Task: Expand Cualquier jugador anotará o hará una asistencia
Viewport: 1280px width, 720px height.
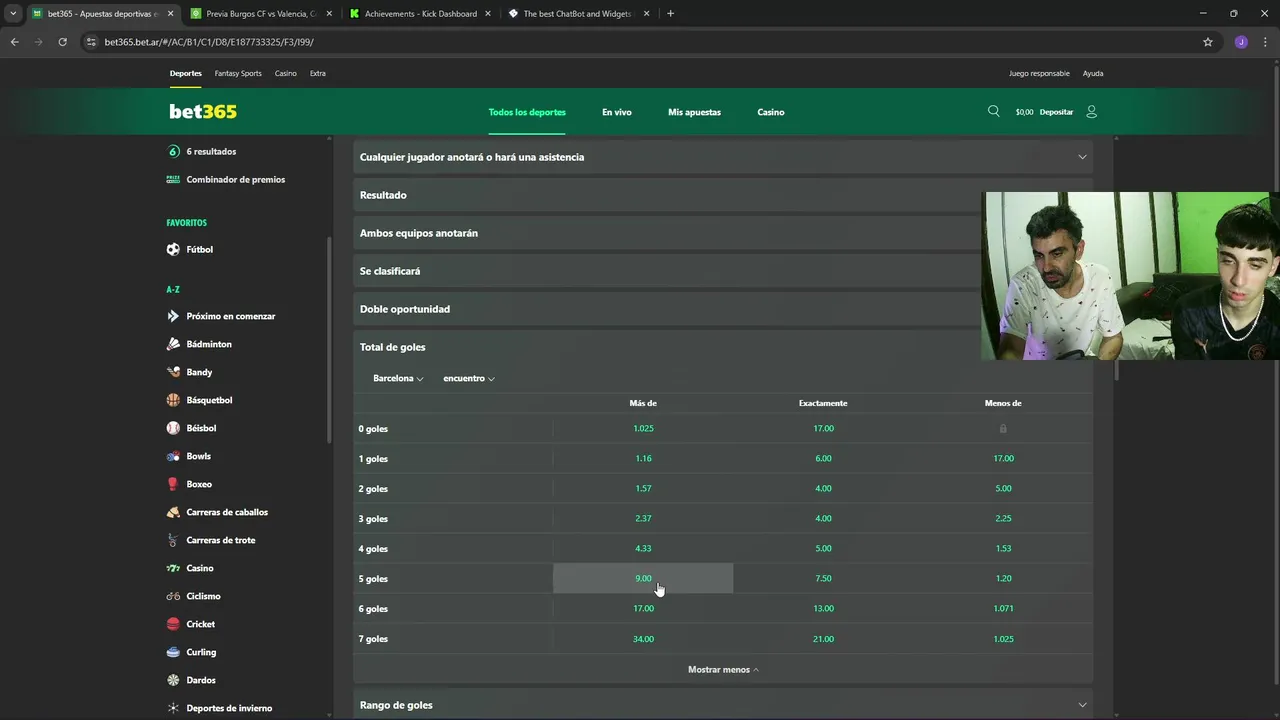Action: coord(723,157)
